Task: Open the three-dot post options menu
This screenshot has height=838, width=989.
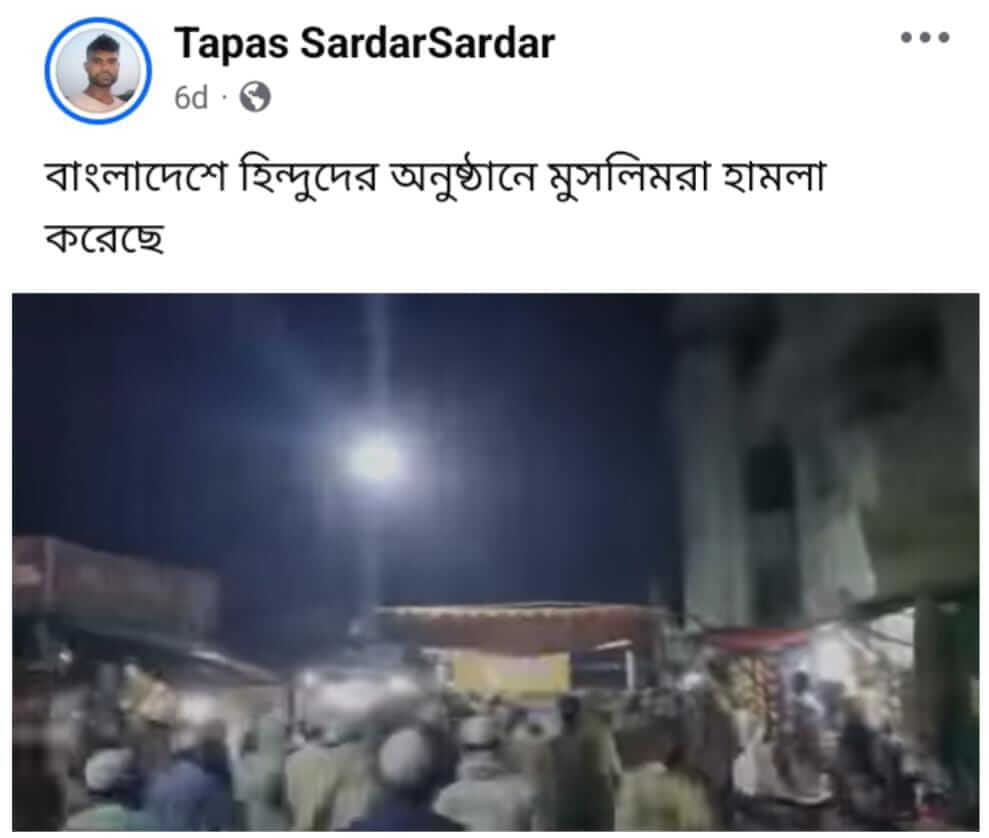Action: coord(925,37)
